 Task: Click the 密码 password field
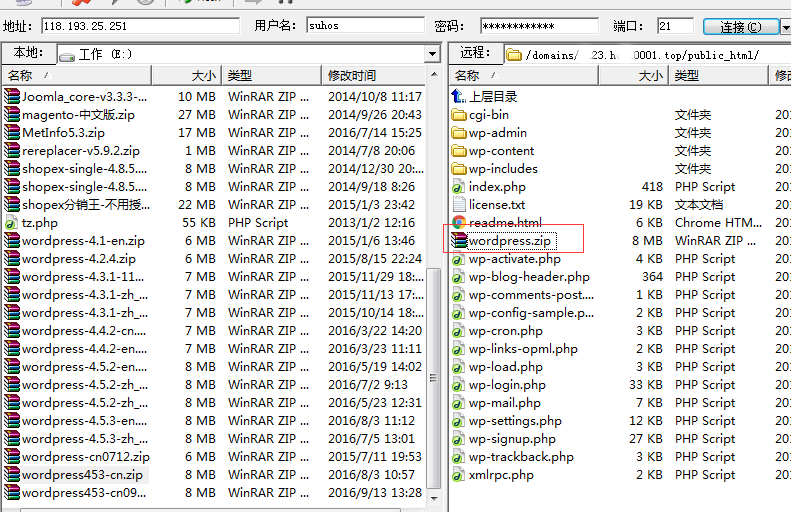click(x=540, y=26)
